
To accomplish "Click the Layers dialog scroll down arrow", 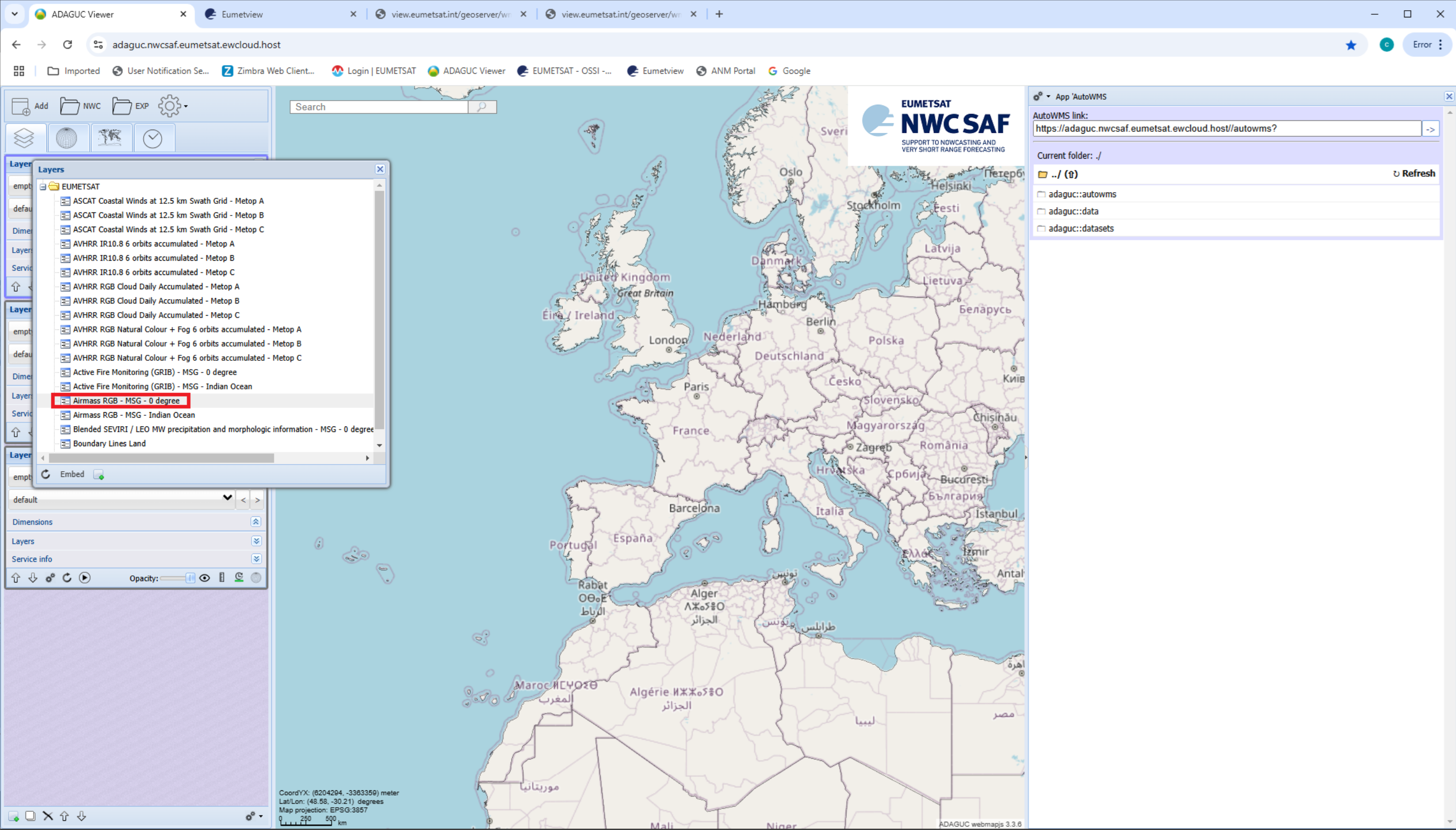I will [379, 445].
